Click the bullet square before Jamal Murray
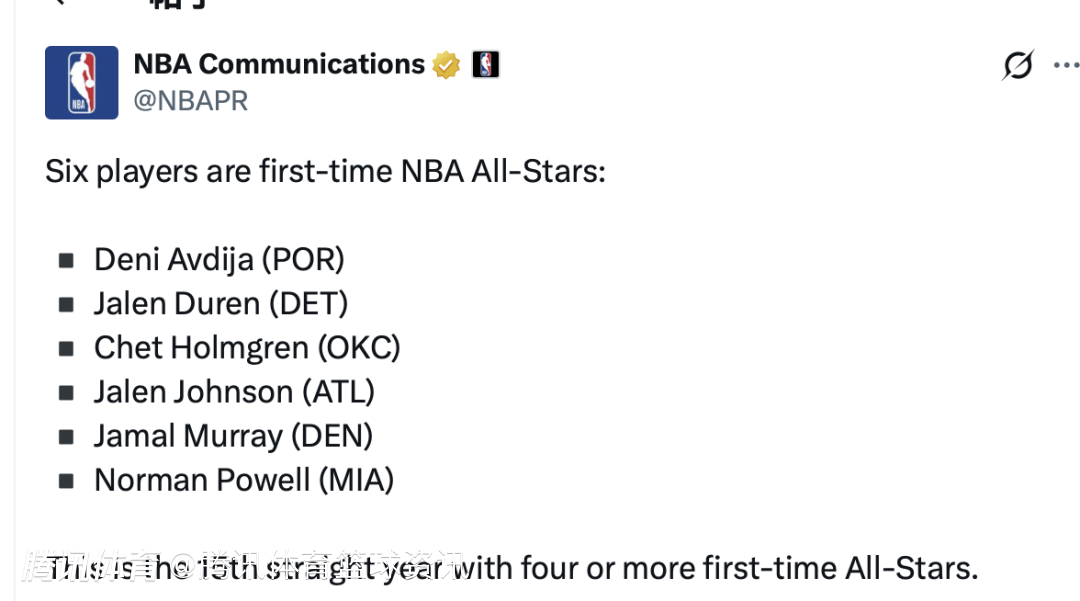 [x=66, y=437]
